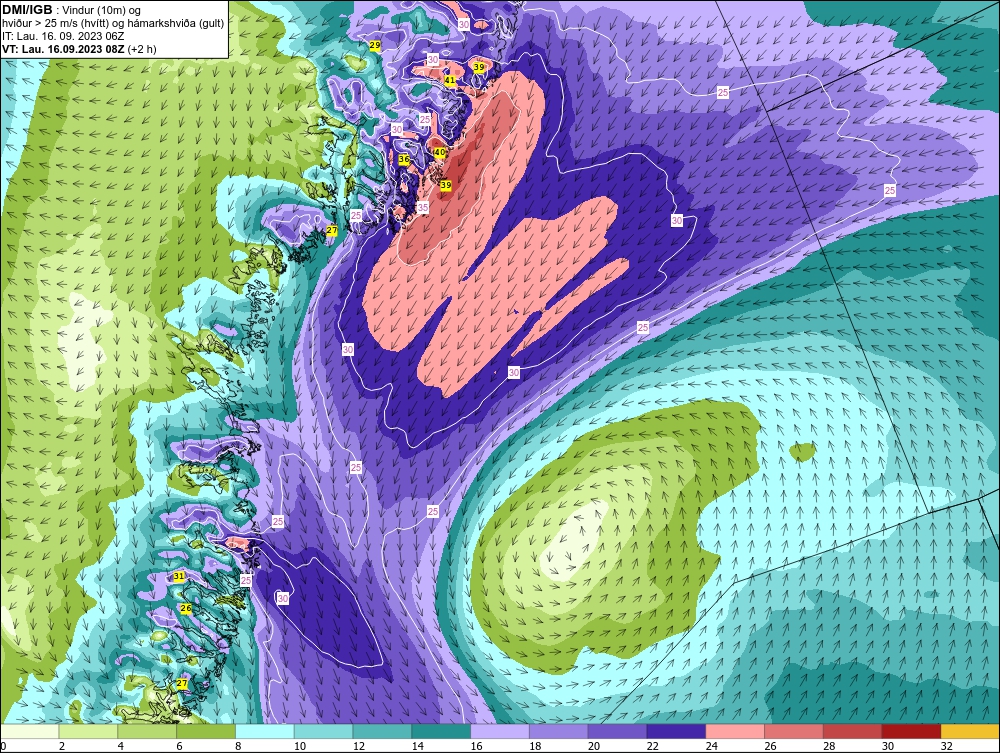Pick the legend swatch between 26 and 28
The image size is (1000, 753).
coord(793,731)
